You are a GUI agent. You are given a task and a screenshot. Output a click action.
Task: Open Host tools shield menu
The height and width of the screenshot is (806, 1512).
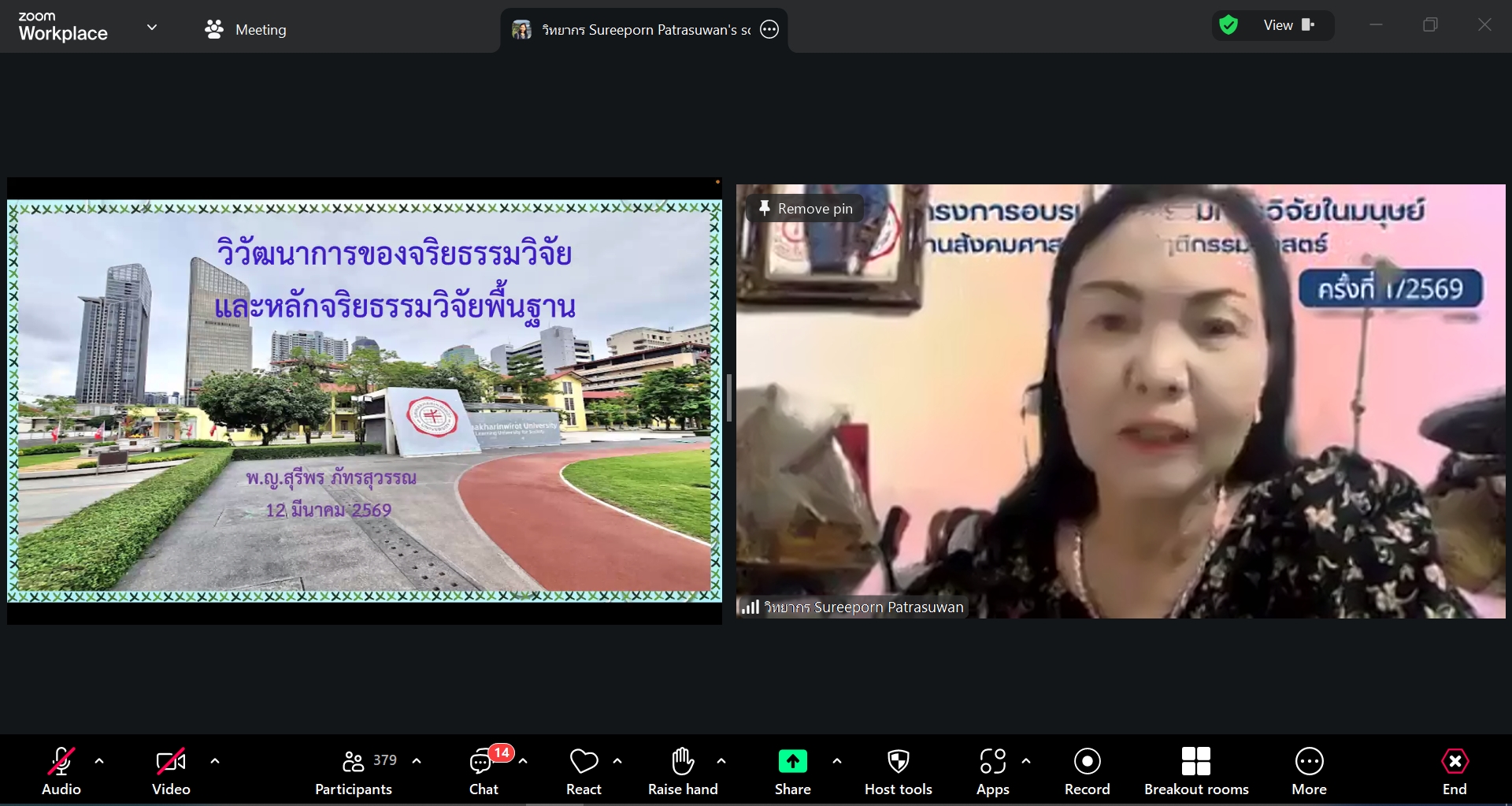coord(898,771)
